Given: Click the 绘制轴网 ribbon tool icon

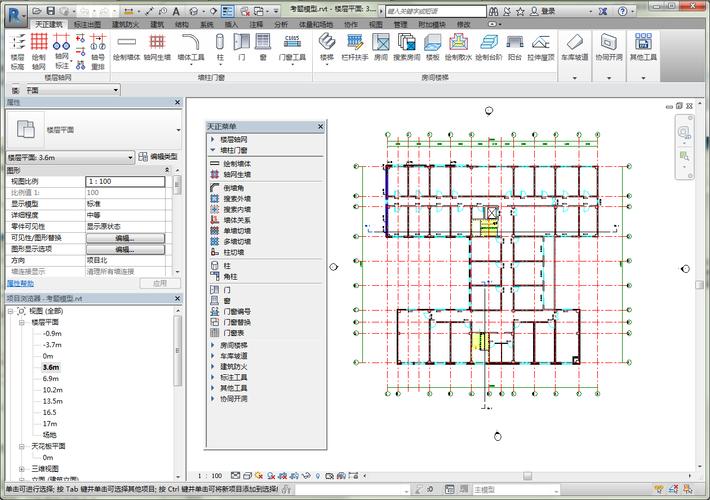Looking at the screenshot, I should (39, 45).
